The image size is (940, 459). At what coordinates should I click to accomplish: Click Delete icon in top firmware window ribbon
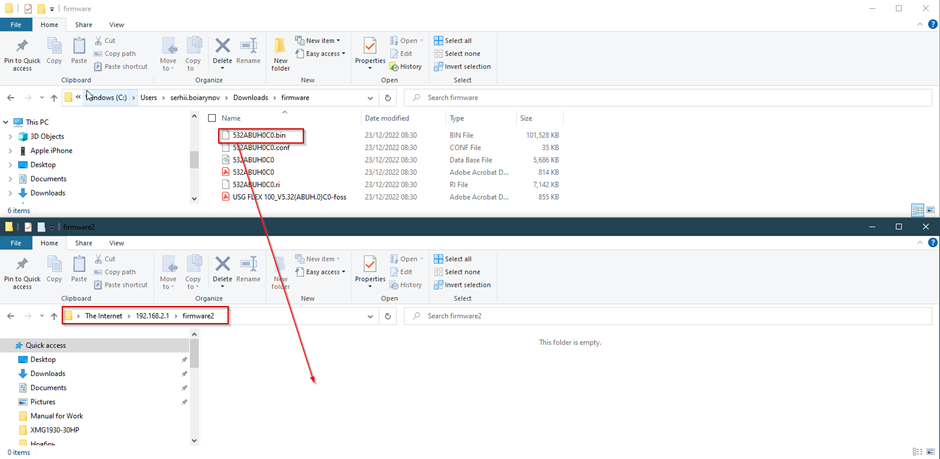point(222,50)
